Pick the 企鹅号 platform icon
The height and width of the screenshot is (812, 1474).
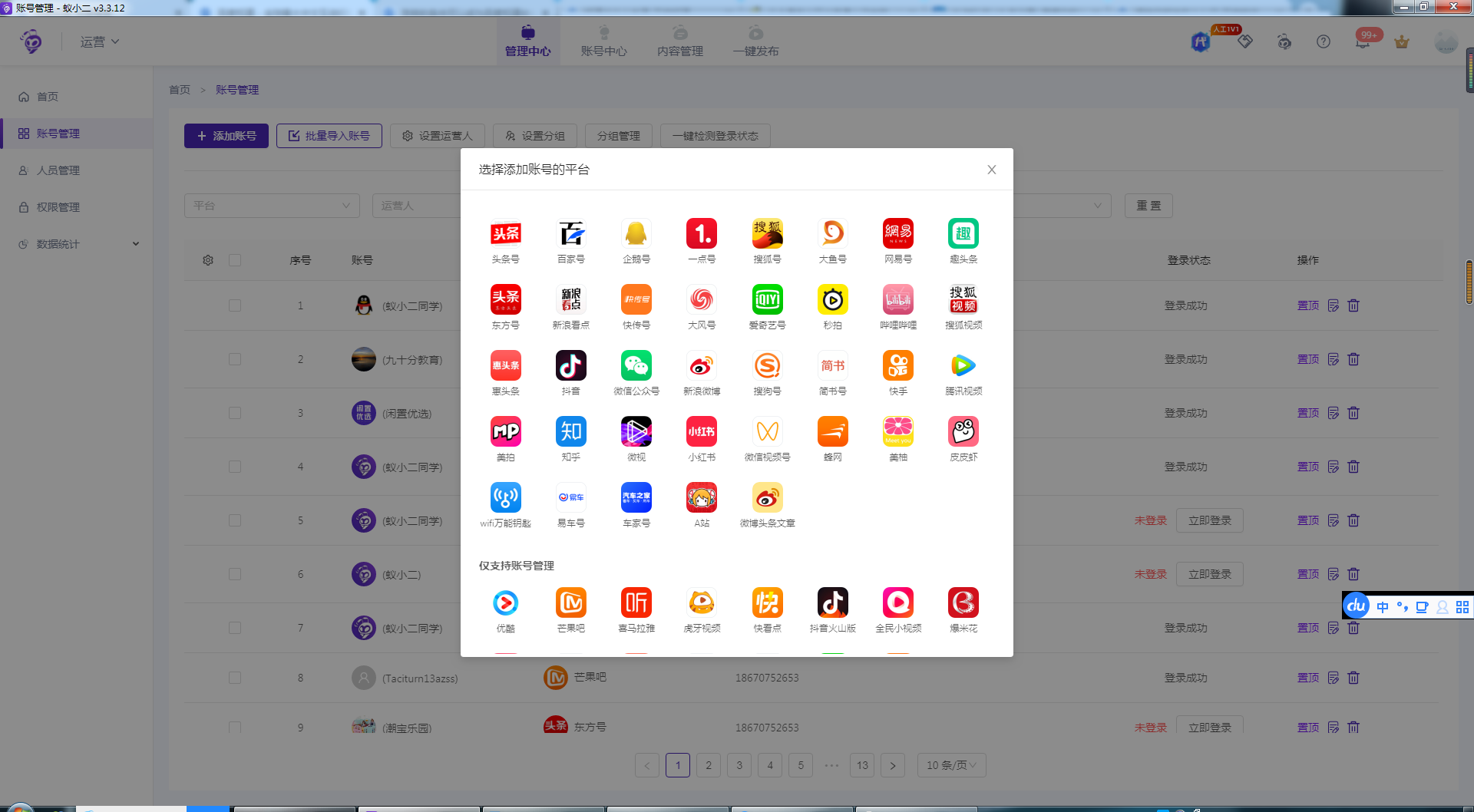point(636,233)
